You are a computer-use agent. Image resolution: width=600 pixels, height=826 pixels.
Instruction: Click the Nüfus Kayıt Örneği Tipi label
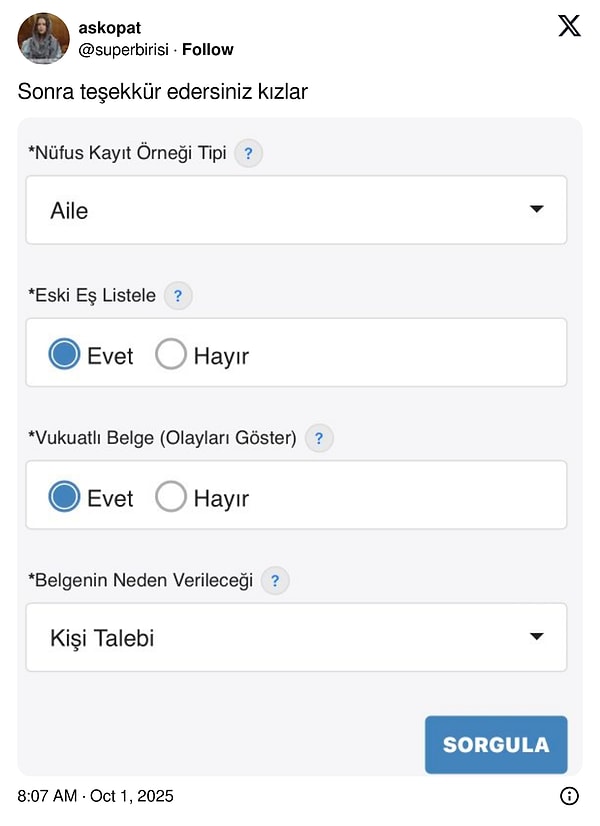pos(128,154)
